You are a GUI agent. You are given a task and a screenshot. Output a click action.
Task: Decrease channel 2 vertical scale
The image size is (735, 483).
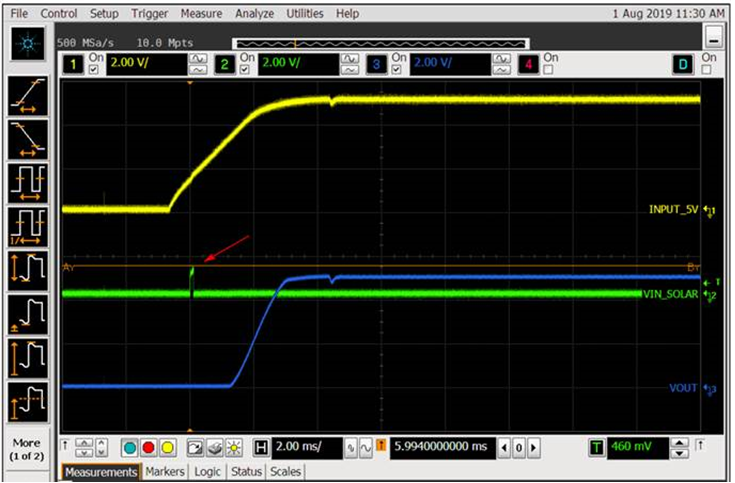(x=350, y=70)
